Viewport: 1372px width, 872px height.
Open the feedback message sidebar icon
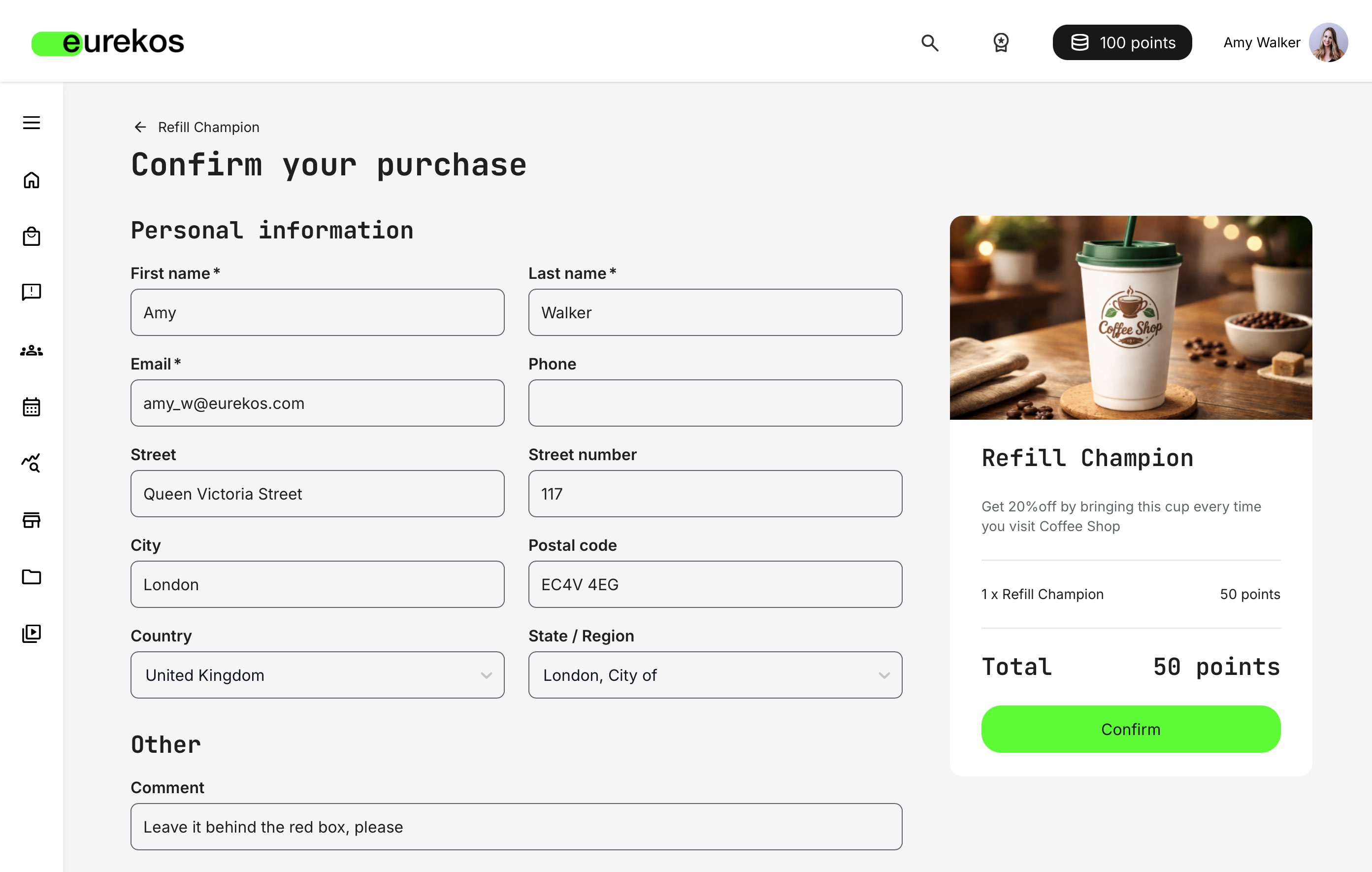[32, 292]
